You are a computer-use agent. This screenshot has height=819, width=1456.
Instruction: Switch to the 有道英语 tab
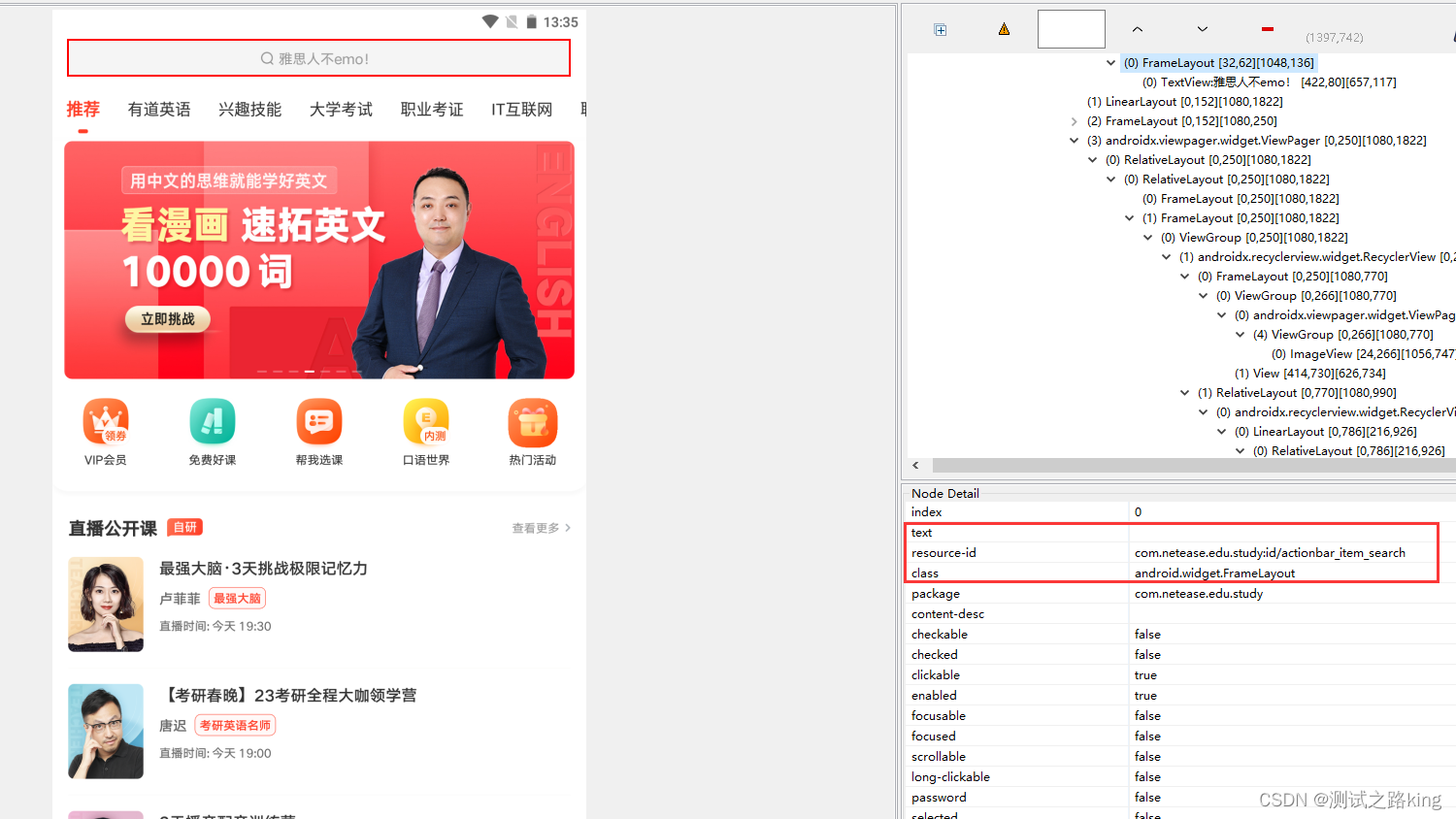click(159, 110)
